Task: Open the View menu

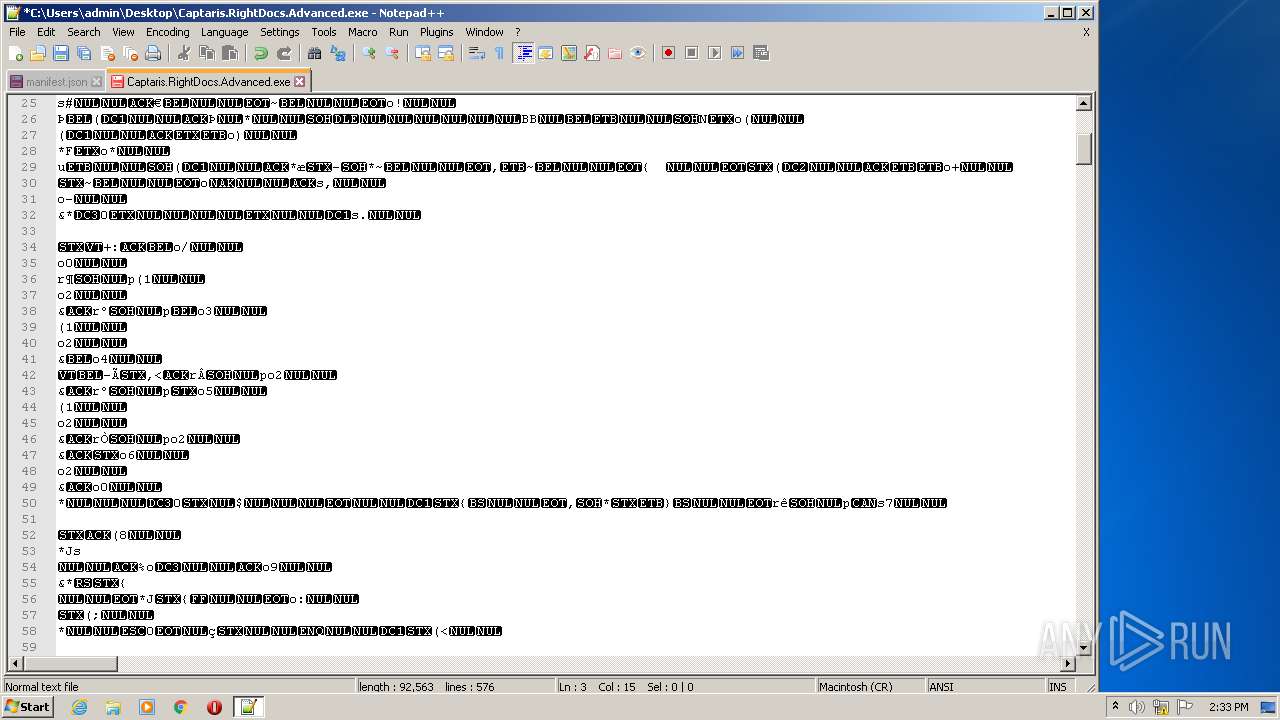Action: coord(123,32)
